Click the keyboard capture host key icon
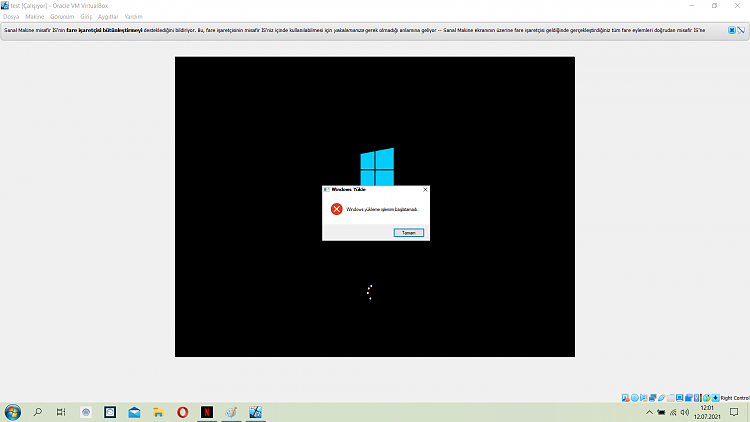 [715, 398]
